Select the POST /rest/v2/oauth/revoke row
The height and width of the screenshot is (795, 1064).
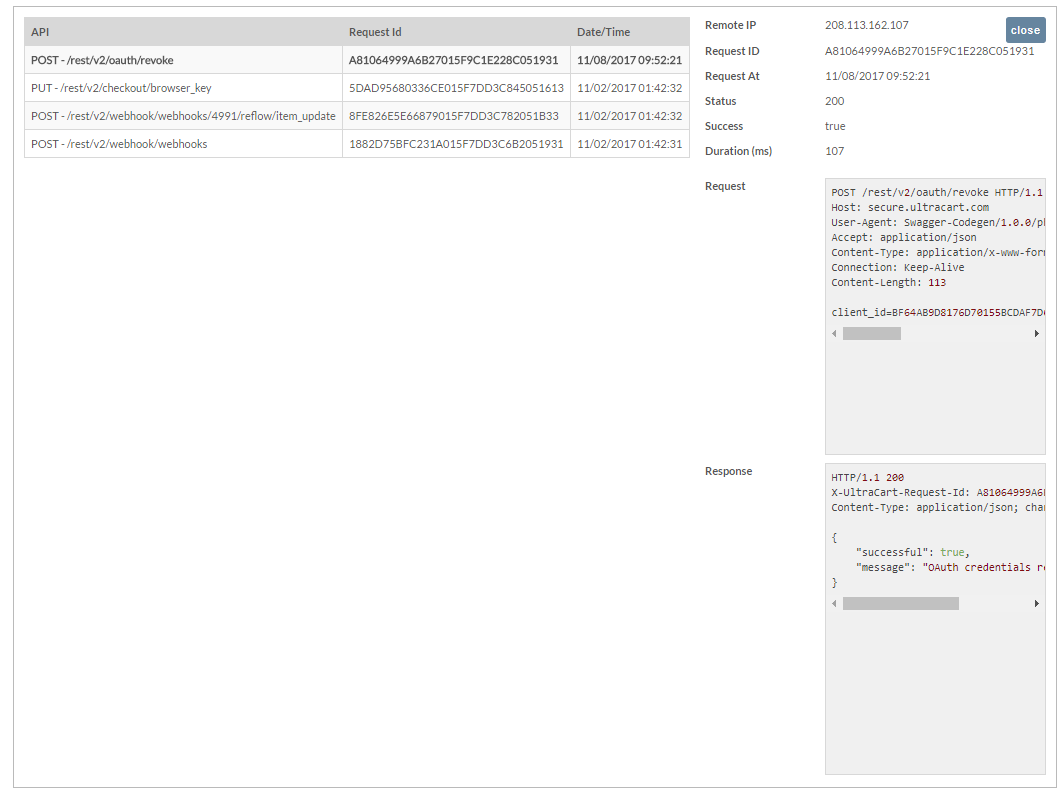[357, 60]
